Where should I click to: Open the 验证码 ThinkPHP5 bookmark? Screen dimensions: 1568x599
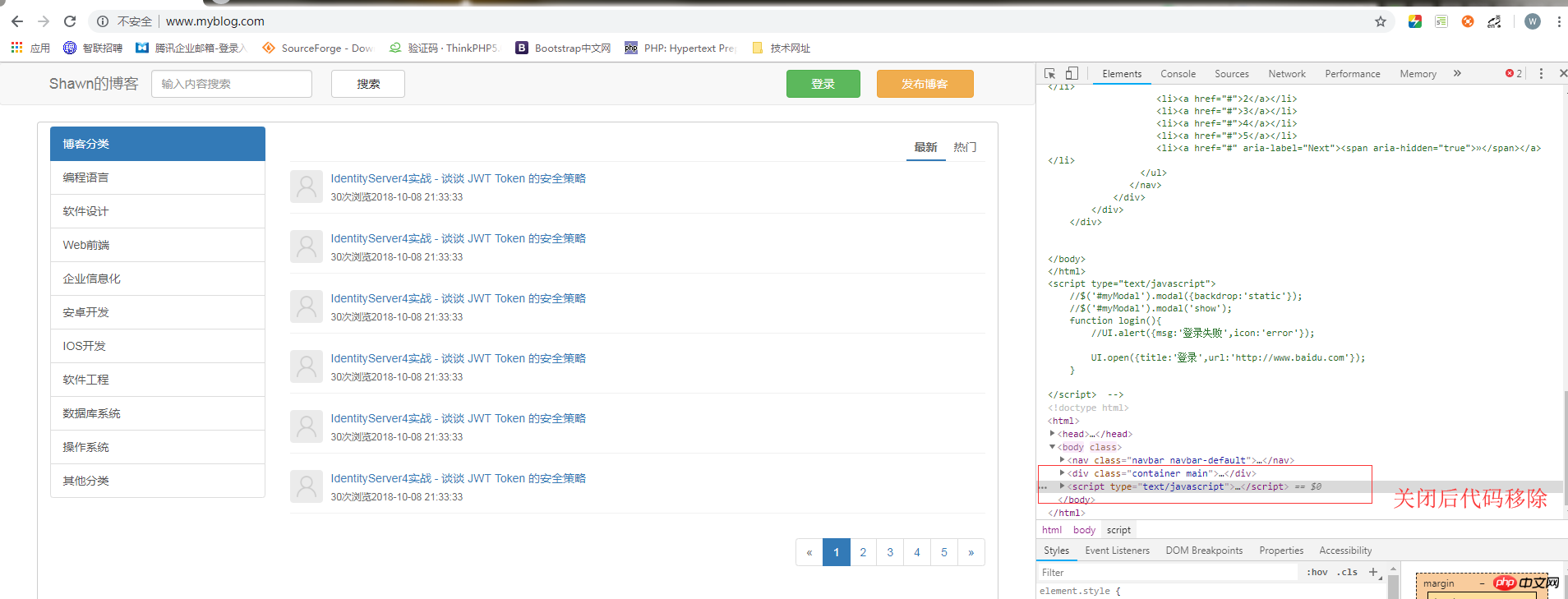click(x=444, y=48)
